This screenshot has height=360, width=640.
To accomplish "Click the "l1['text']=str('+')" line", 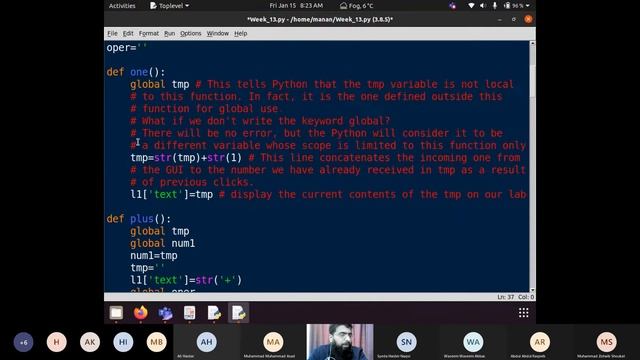I will click(x=186, y=280).
